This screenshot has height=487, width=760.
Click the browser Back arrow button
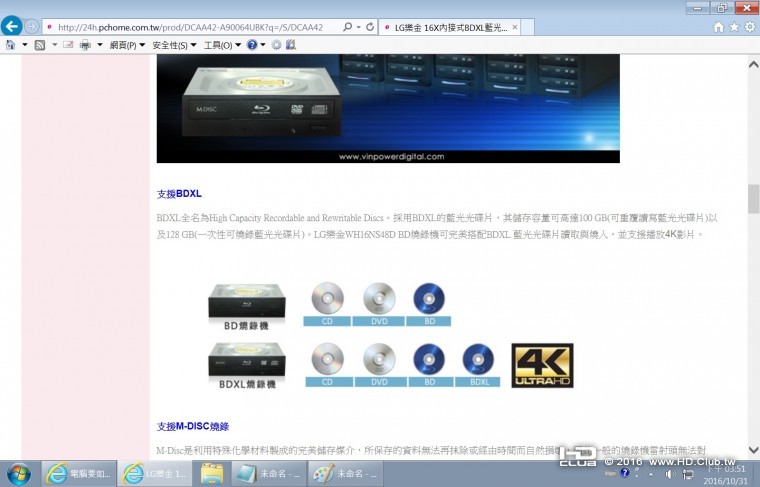pyautogui.click(x=11, y=26)
